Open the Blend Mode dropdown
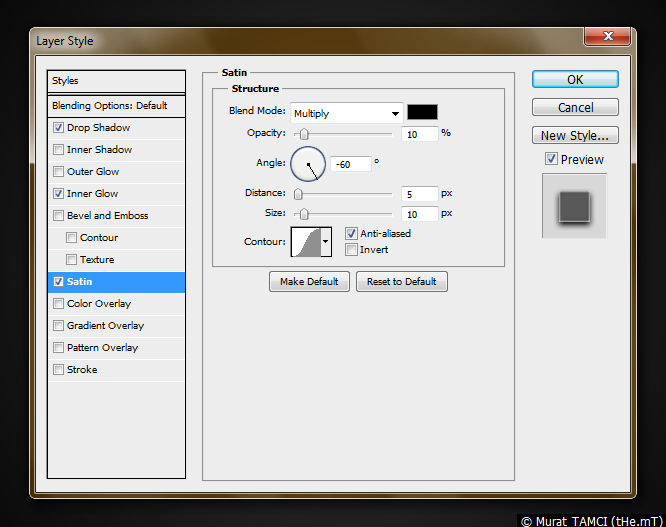 click(x=346, y=113)
